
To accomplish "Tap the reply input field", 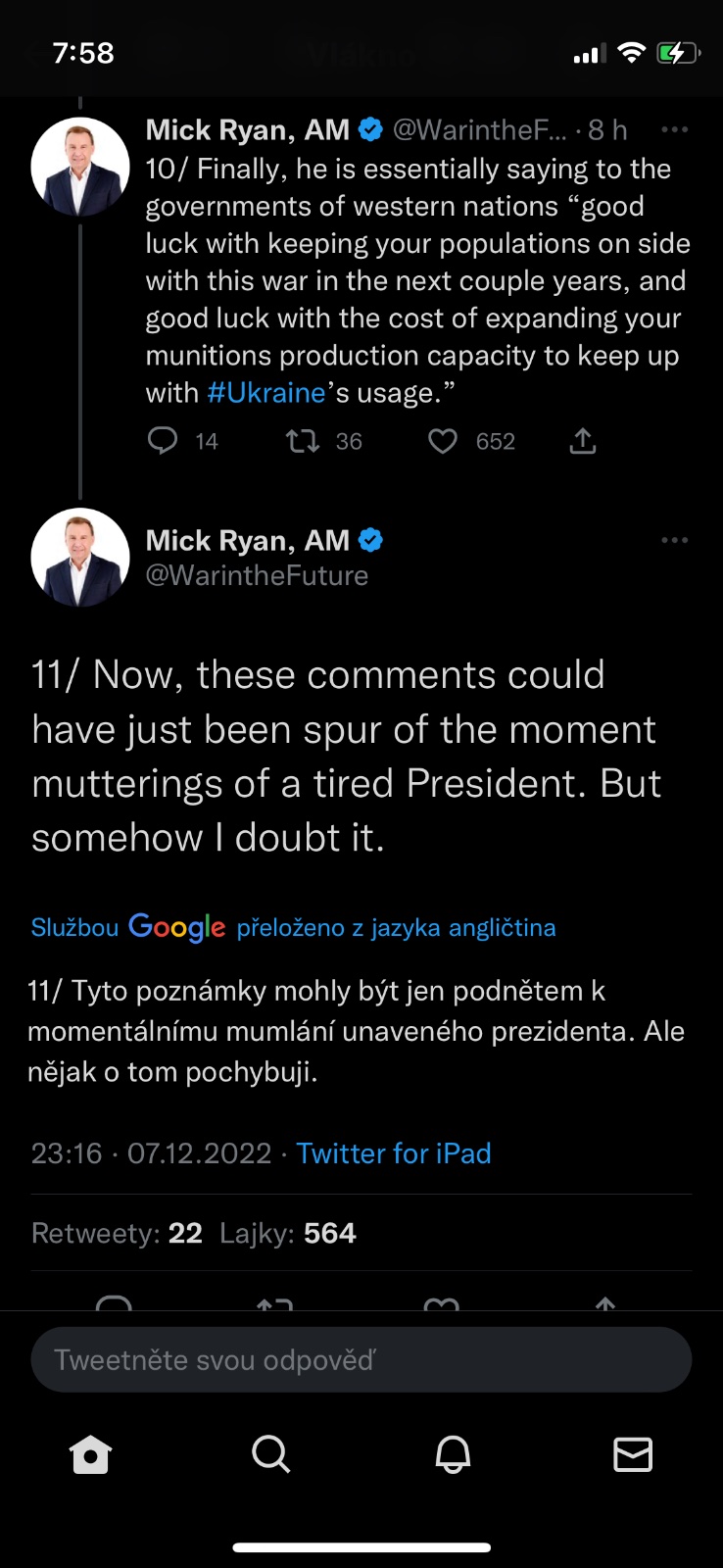I will (x=361, y=1360).
